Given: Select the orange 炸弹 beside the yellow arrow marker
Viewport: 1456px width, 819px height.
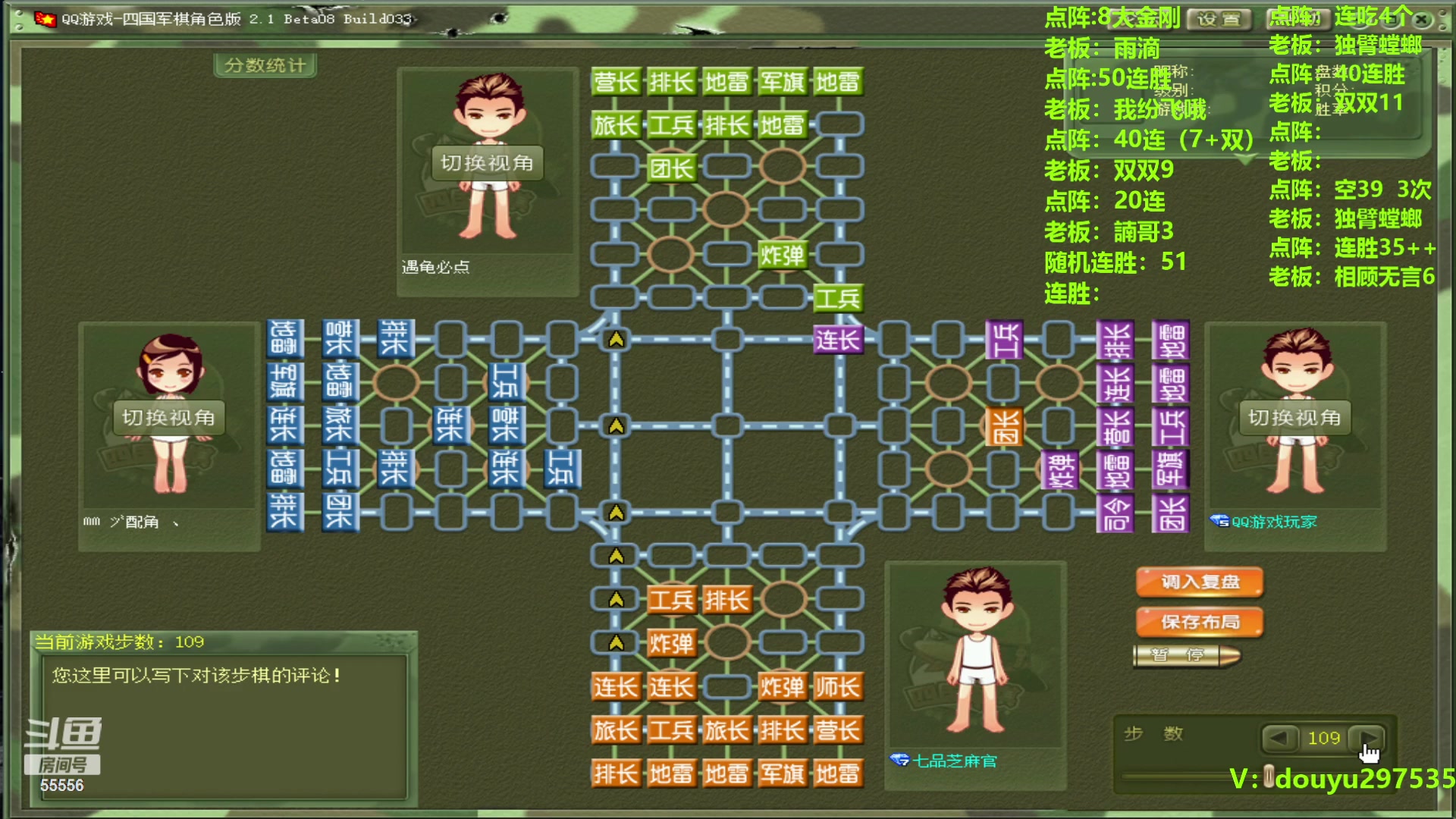Looking at the screenshot, I should pyautogui.click(x=670, y=644).
